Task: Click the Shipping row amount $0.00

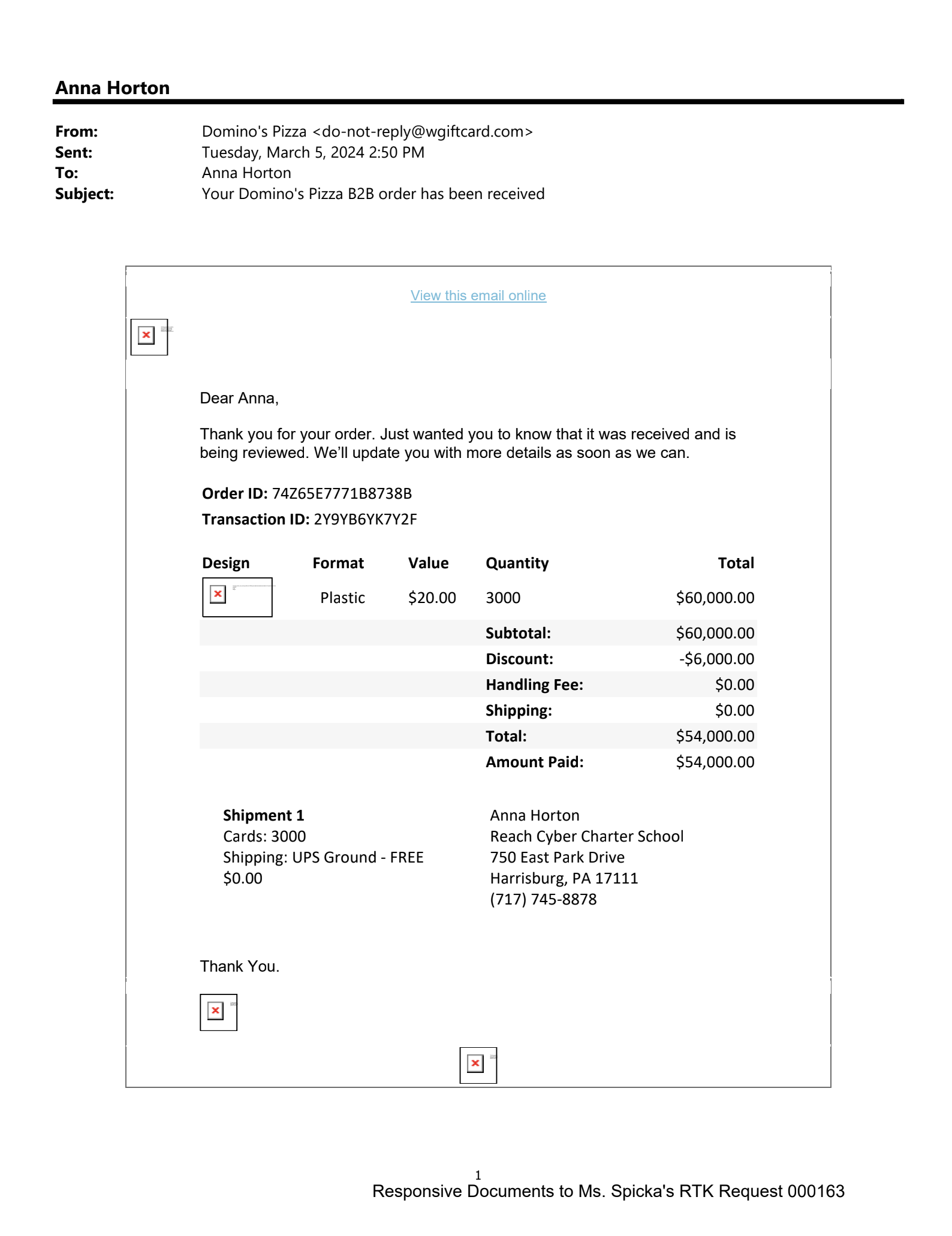Action: (x=734, y=710)
